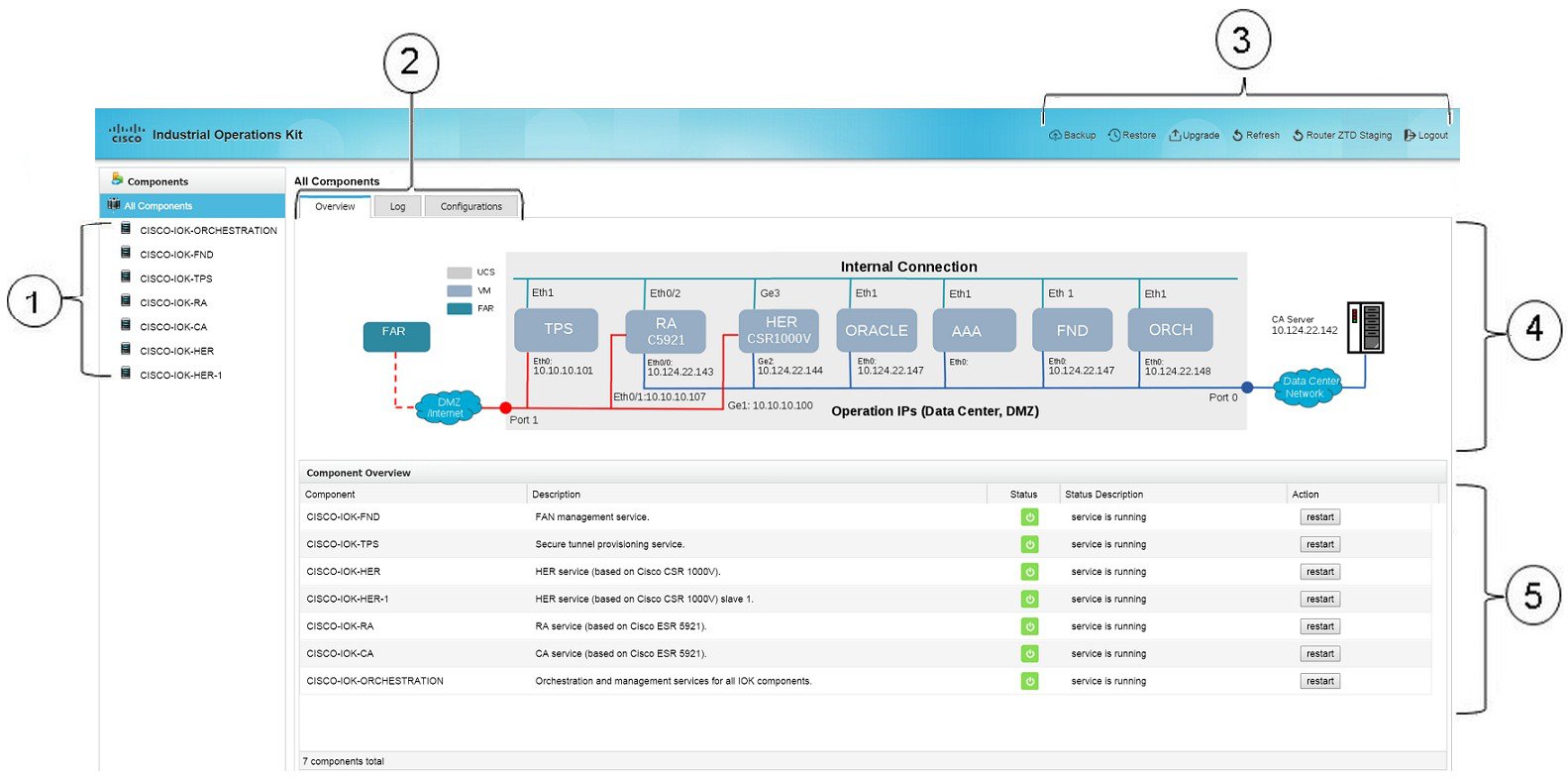This screenshot has width=1568, height=780.
Task: Click the UCS legend color swatch
Action: 459,273
